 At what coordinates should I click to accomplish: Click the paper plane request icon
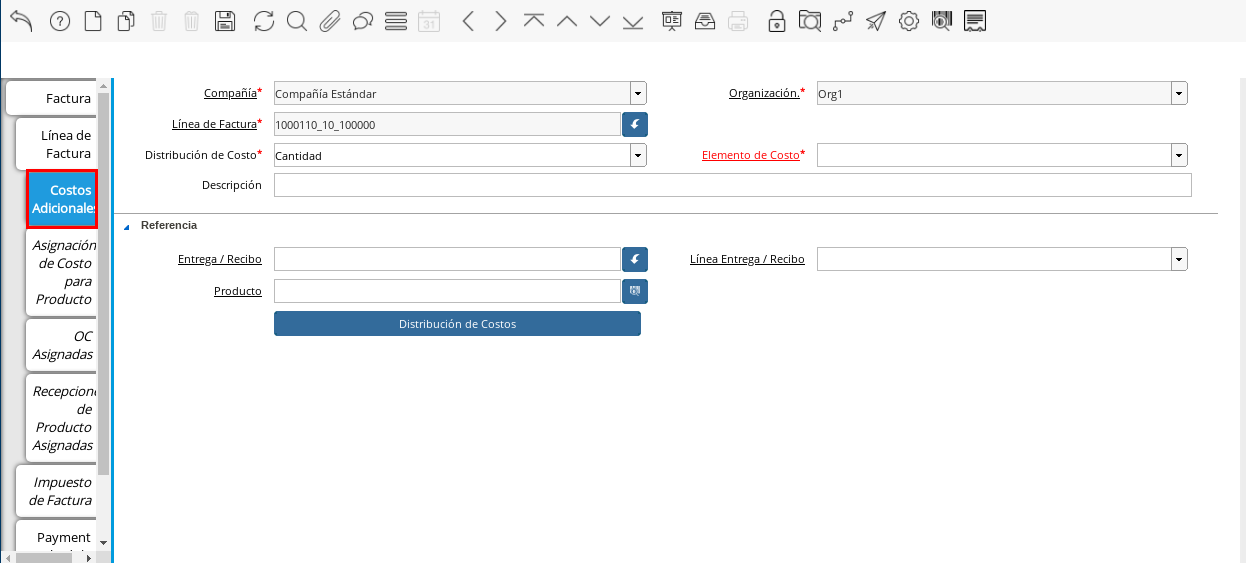point(876,21)
